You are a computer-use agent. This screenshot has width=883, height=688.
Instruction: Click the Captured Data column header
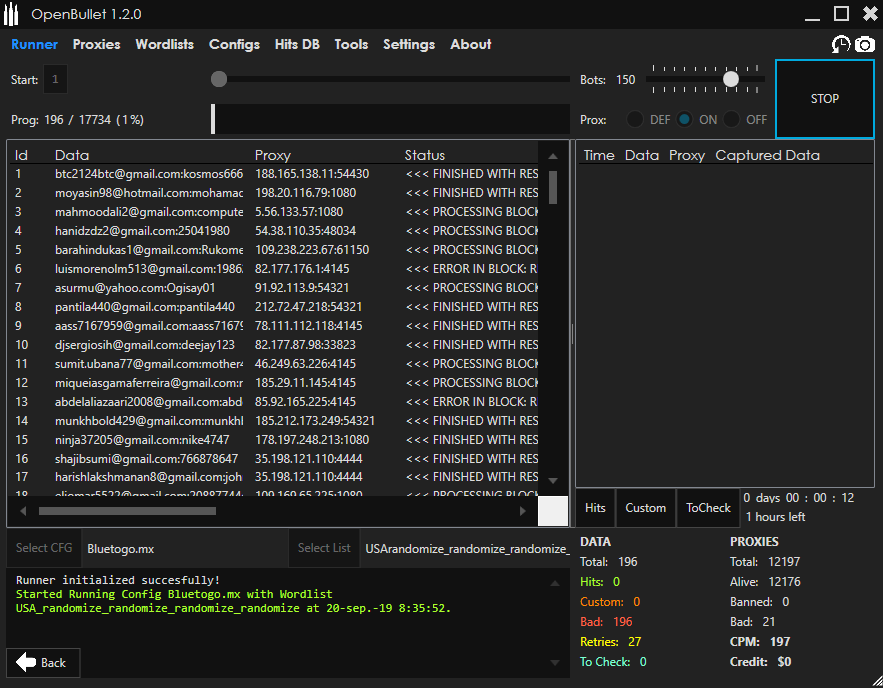767,155
